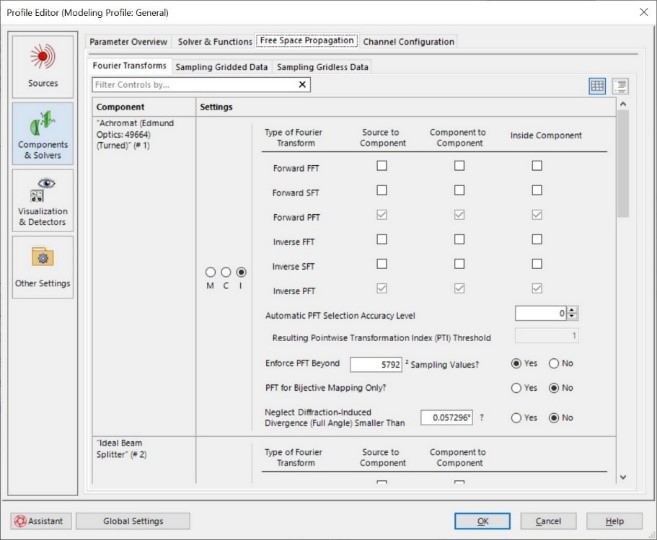
Task: Switch to Channel Configuration tab
Action: point(408,42)
